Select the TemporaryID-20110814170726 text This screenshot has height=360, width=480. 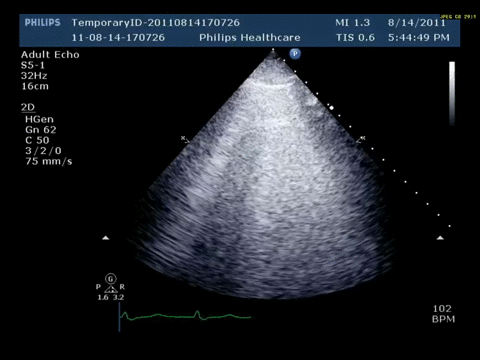coord(156,23)
